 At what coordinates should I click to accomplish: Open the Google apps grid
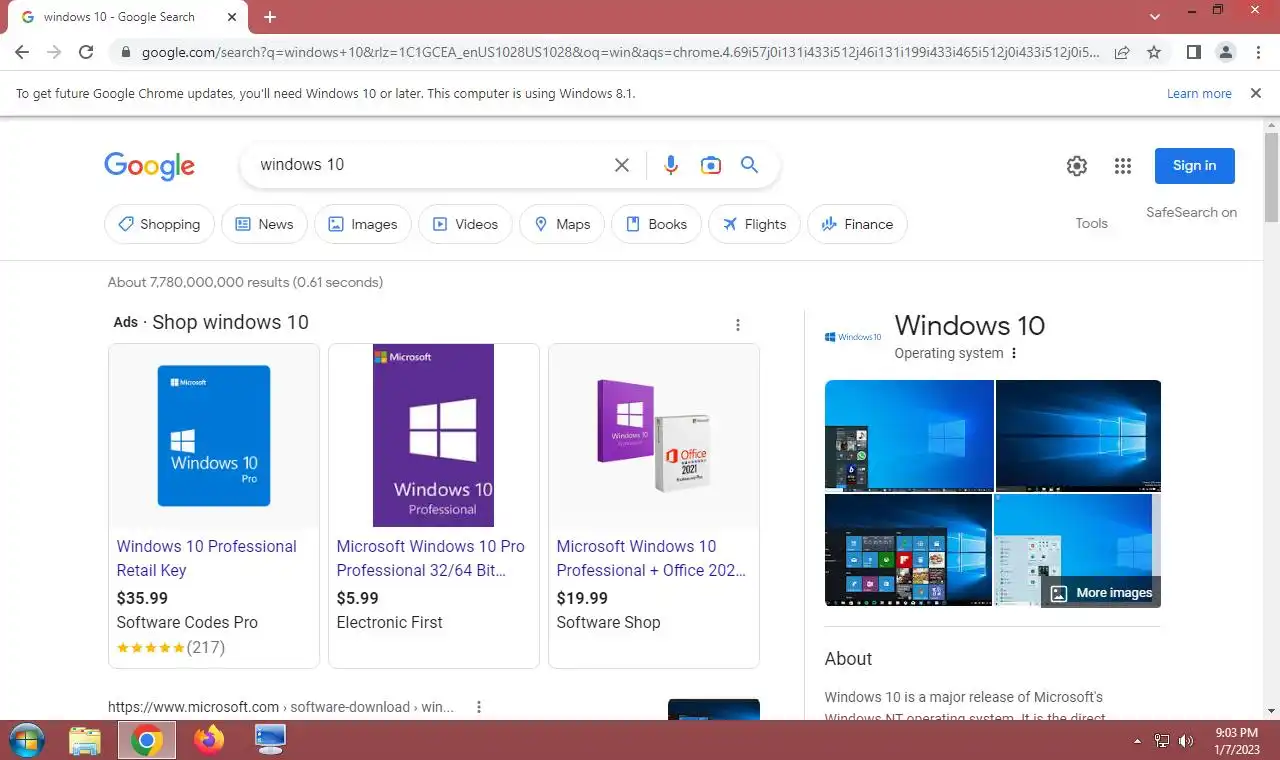coord(1123,166)
